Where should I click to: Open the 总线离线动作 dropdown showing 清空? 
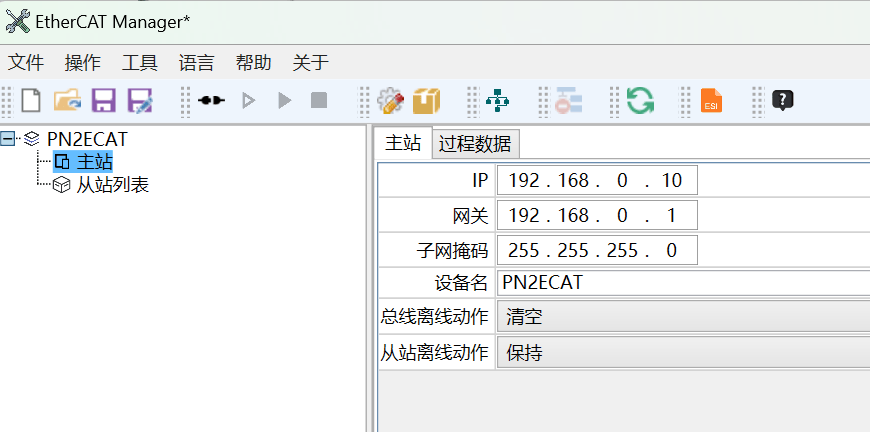(683, 317)
